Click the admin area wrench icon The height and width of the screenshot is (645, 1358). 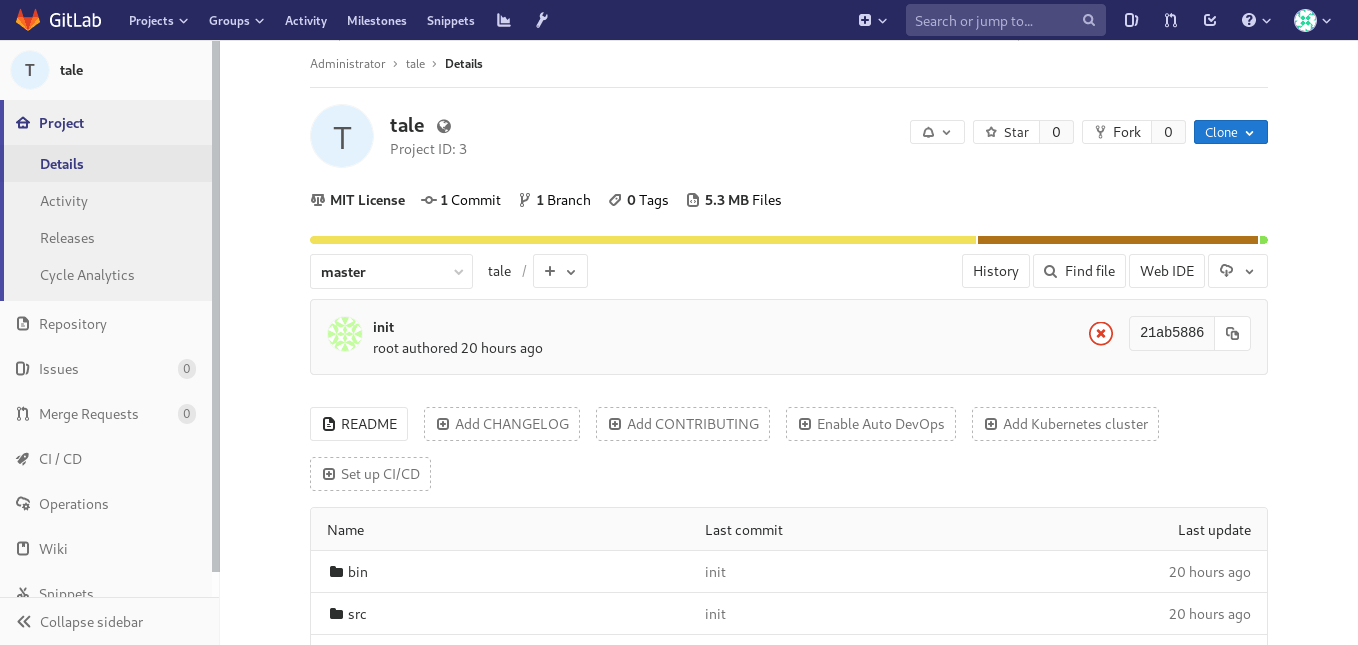tap(542, 20)
